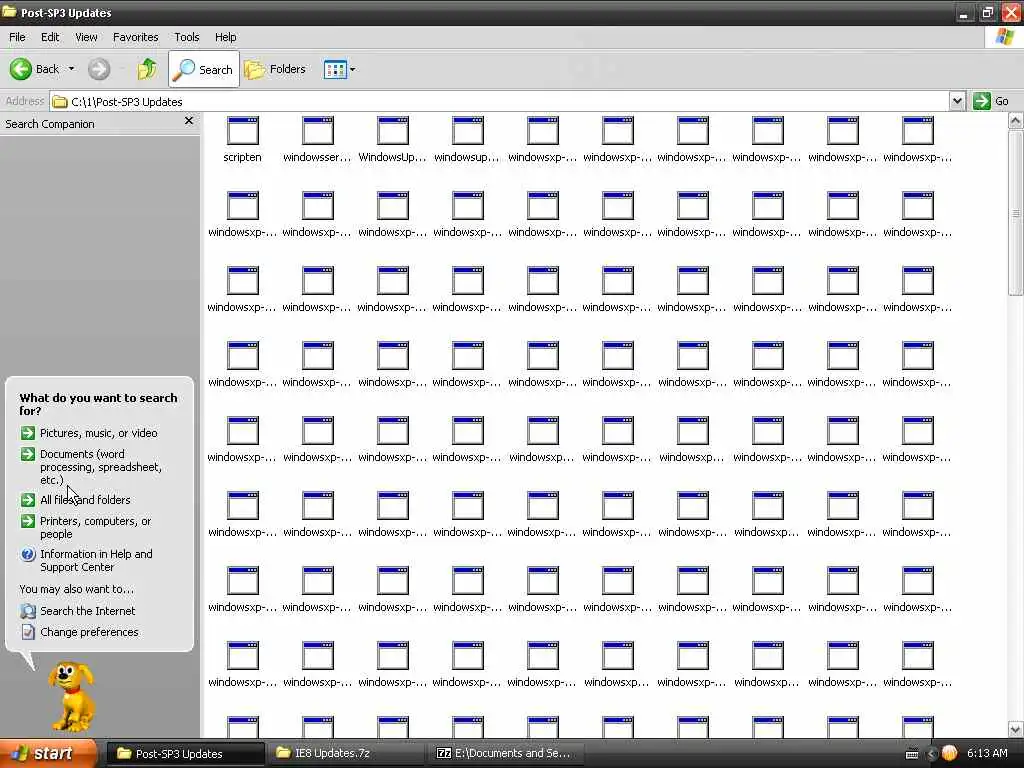Click Change preferences
Screen dimensions: 1024x768
[80, 632]
